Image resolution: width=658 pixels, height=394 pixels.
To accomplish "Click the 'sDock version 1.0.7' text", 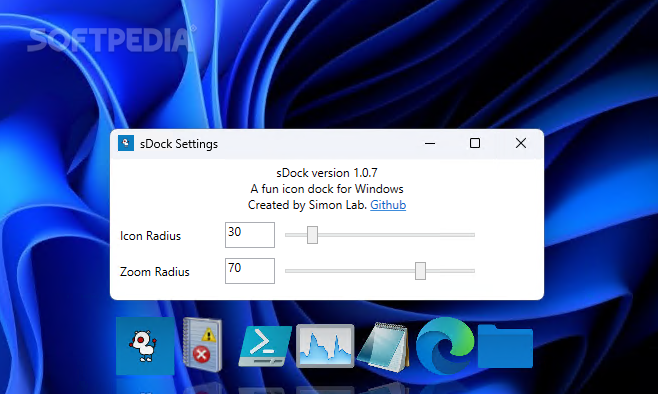I will (x=327, y=173).
